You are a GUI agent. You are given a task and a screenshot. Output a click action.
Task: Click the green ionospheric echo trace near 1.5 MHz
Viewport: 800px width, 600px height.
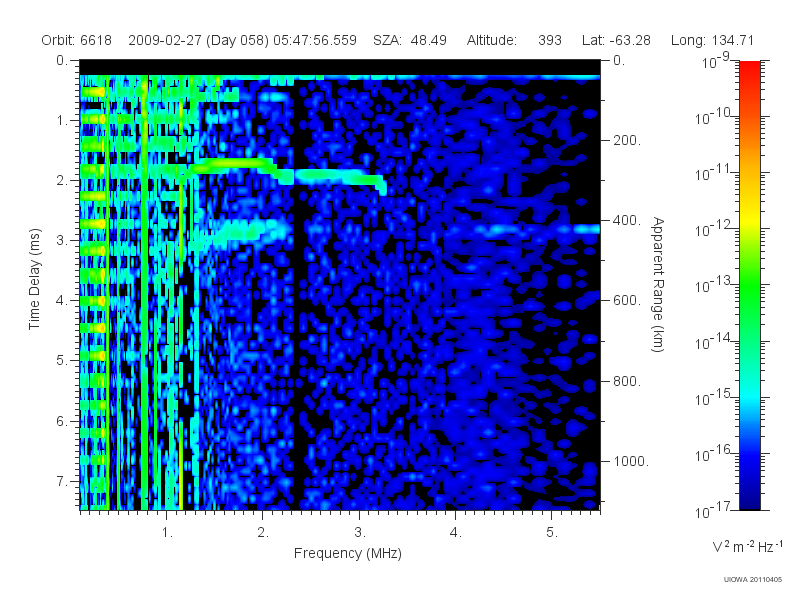pos(232,165)
